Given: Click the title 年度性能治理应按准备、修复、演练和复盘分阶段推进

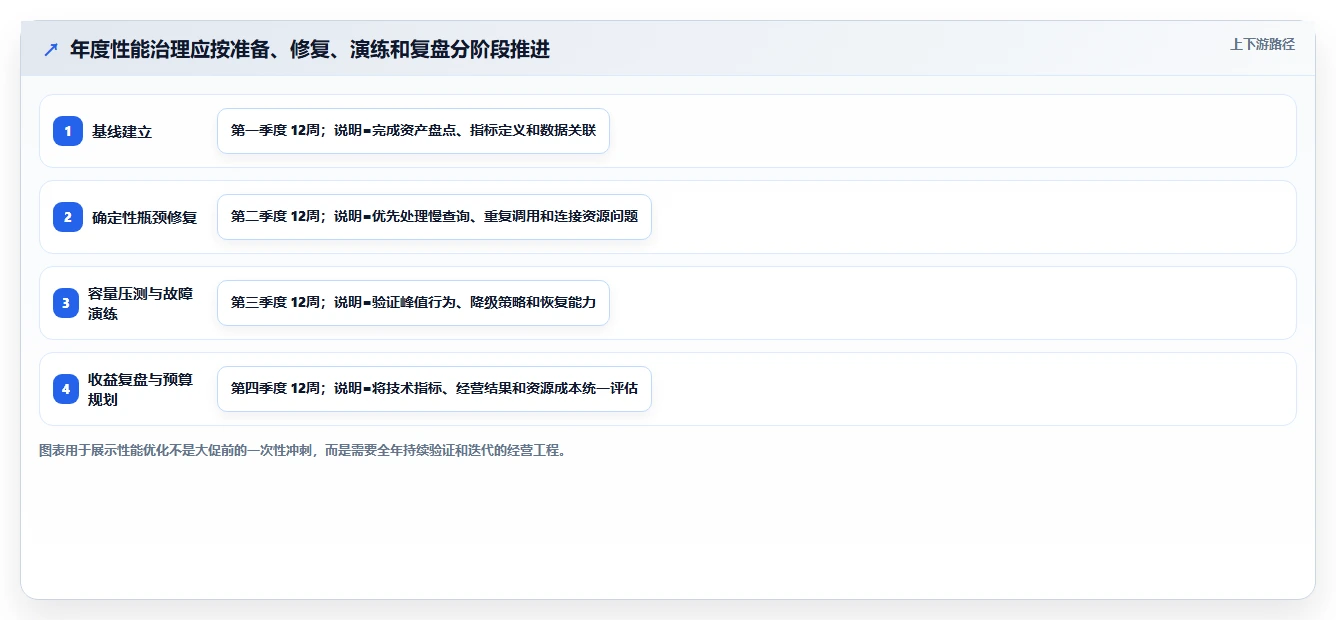Looking at the screenshot, I should click(x=310, y=49).
